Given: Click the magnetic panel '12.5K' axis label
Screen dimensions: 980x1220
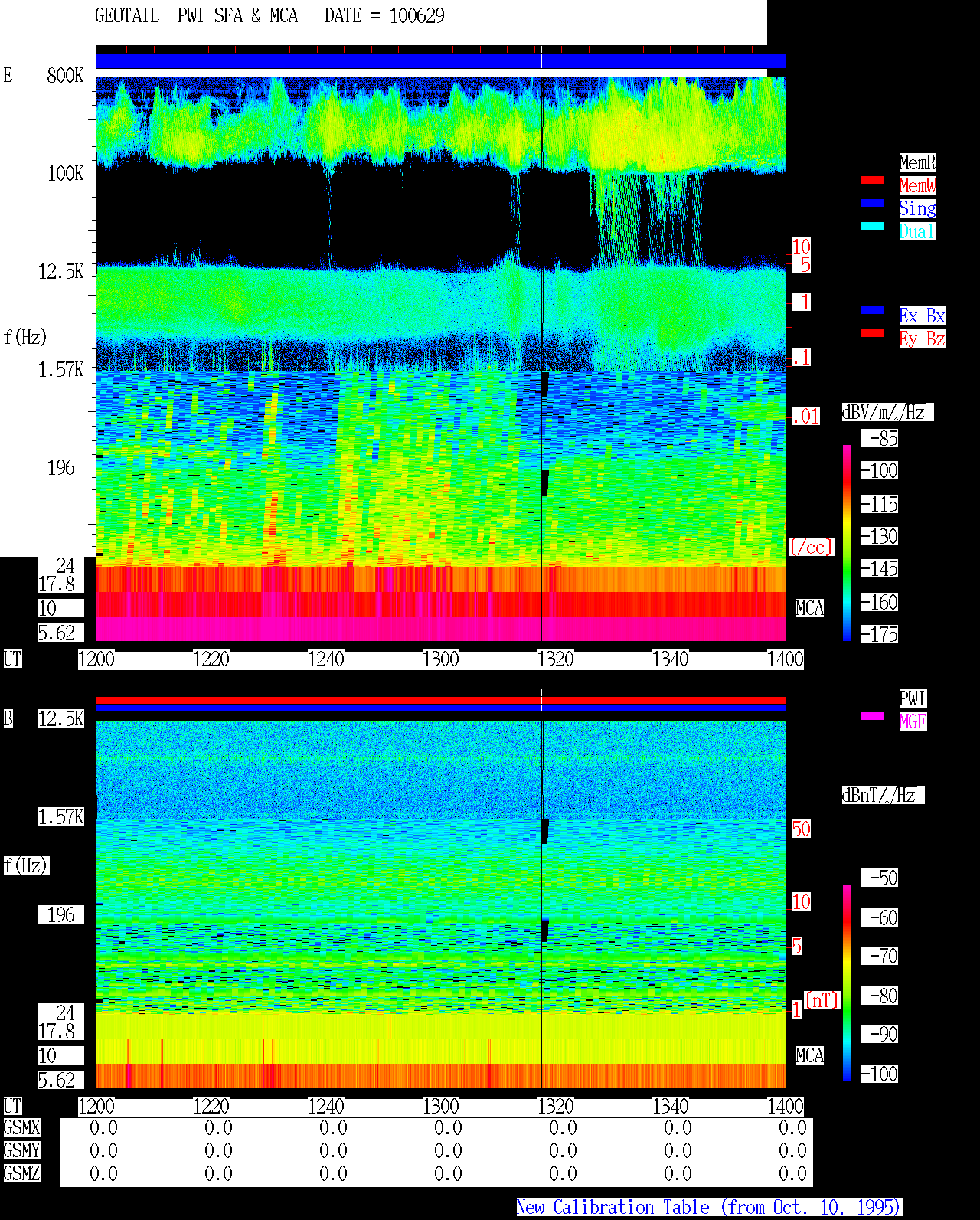Looking at the screenshot, I should 61,719.
